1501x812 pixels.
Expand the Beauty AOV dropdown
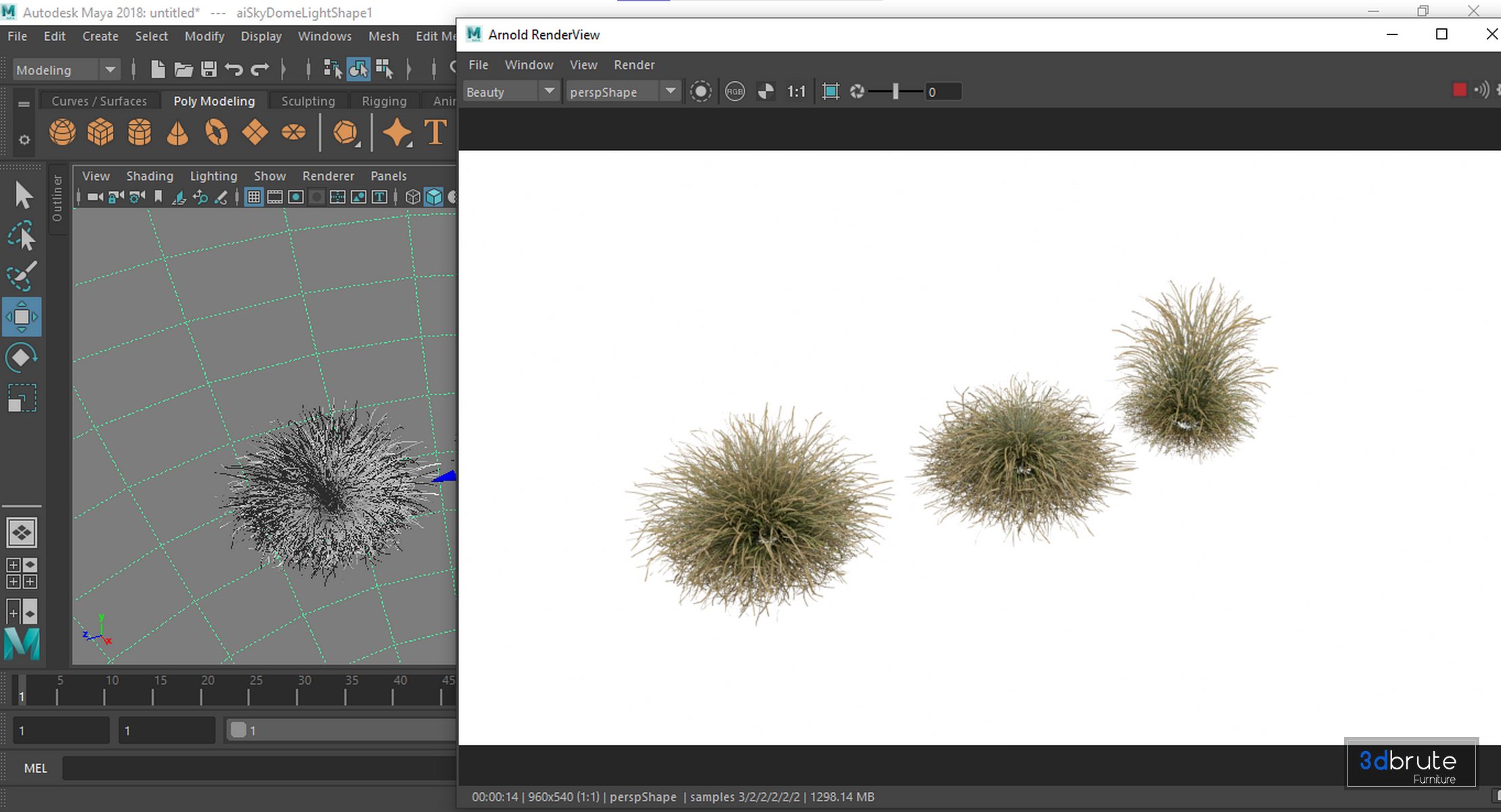click(549, 91)
